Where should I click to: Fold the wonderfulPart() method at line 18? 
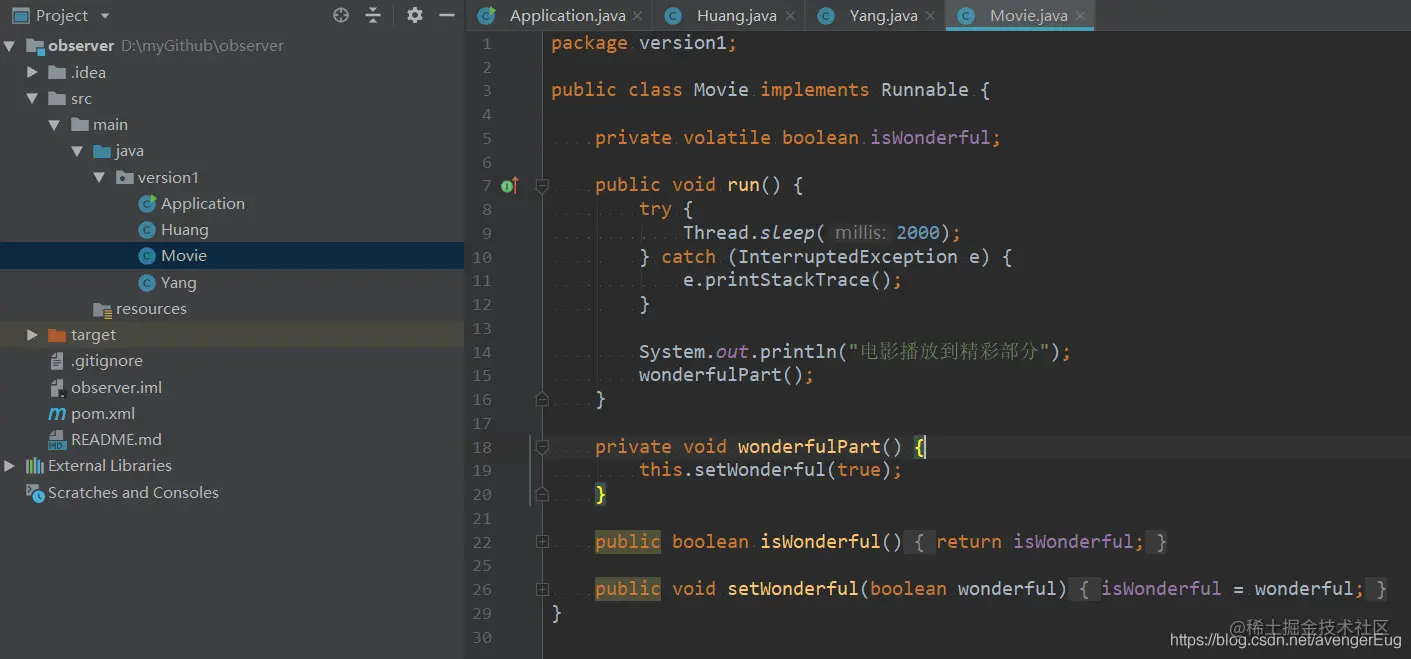tap(542, 447)
